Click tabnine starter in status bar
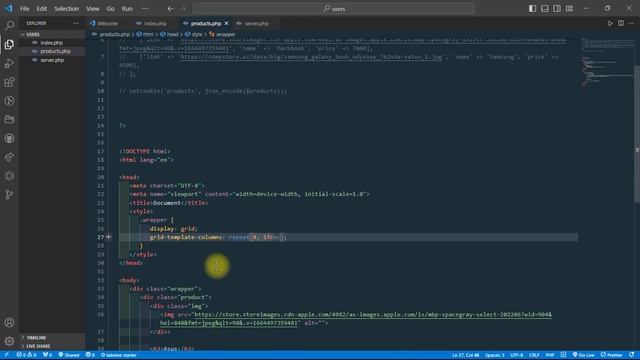The image size is (640, 360). click(118, 355)
